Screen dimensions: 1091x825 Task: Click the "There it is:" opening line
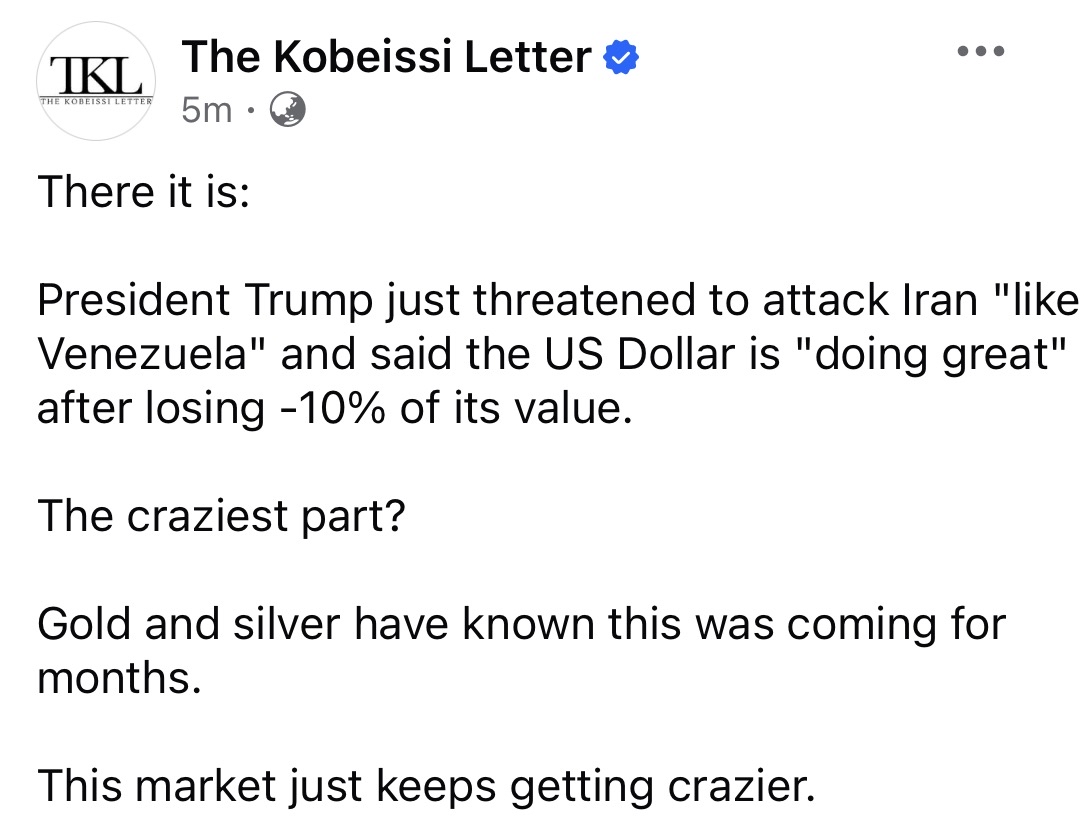tap(142, 191)
